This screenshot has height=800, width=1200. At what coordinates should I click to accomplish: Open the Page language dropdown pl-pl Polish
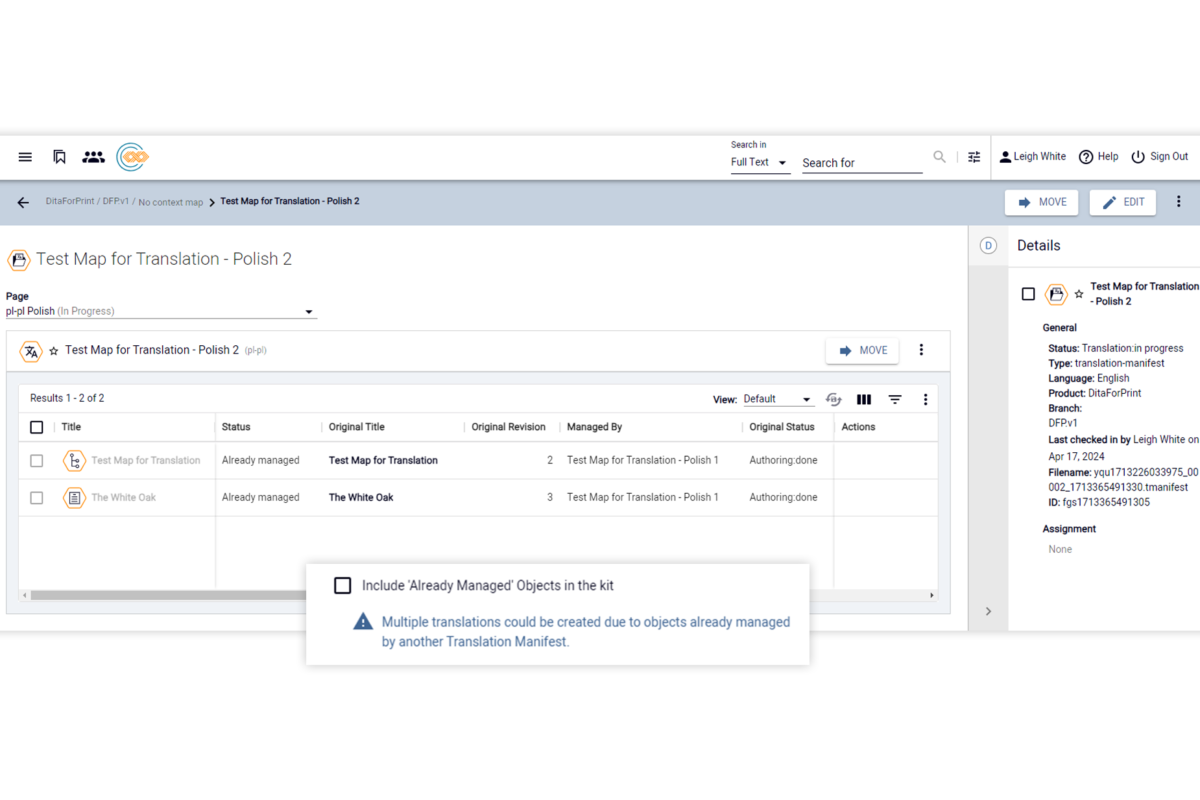coord(161,311)
